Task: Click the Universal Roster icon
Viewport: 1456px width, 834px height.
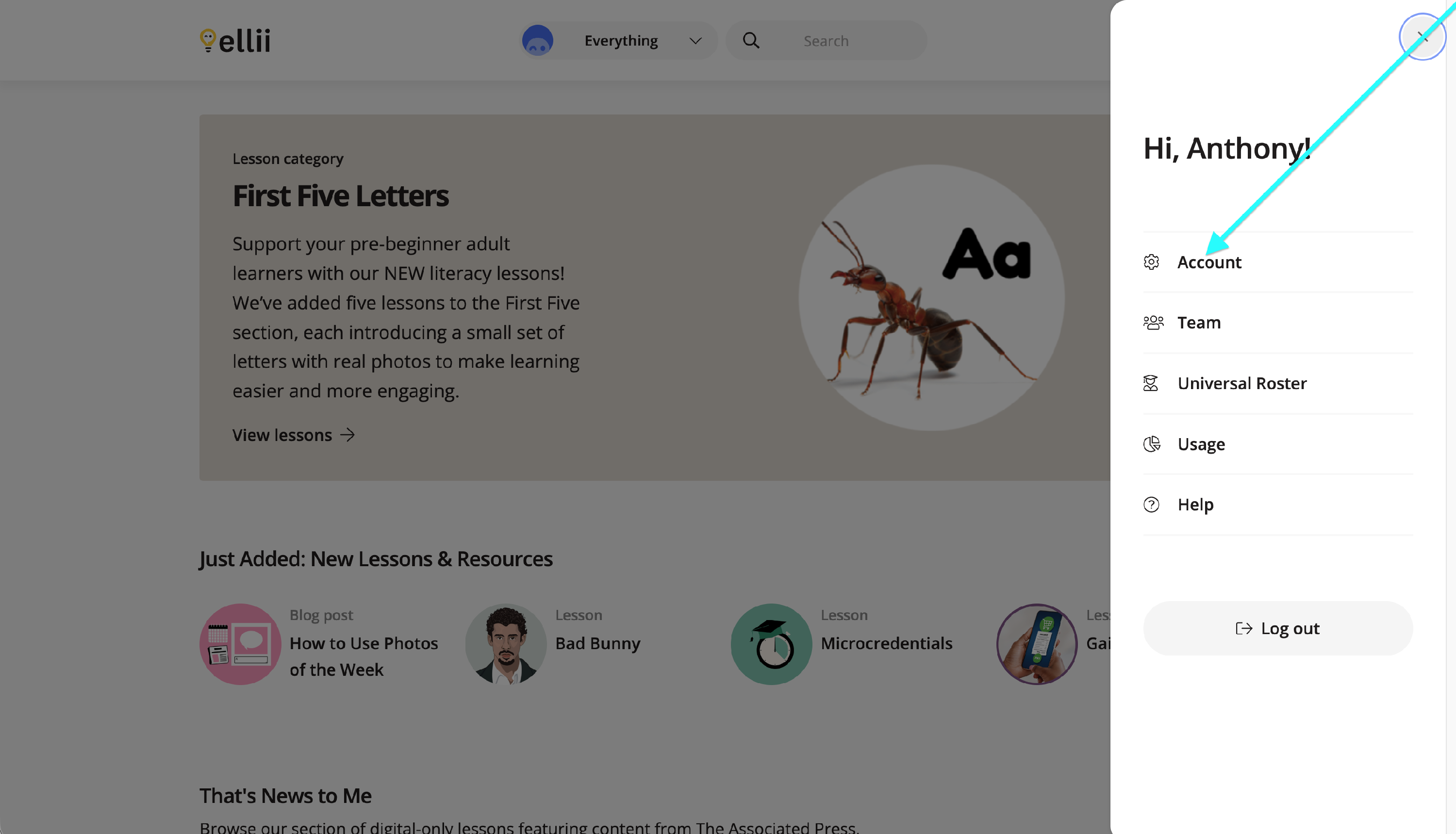Action: (x=1151, y=383)
